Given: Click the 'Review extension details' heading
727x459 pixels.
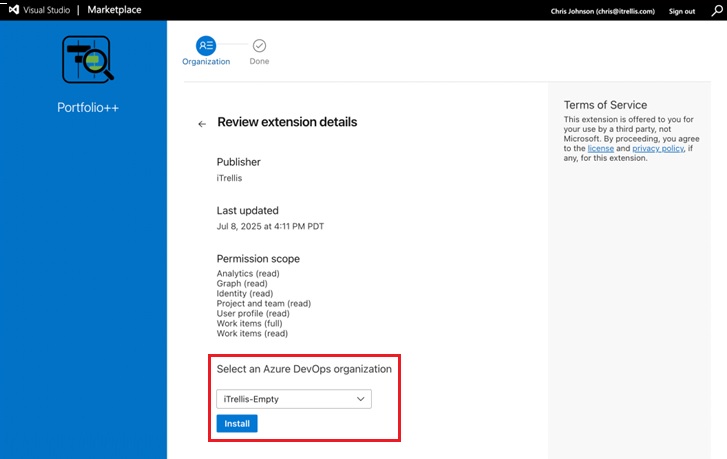Looking at the screenshot, I should tap(287, 122).
